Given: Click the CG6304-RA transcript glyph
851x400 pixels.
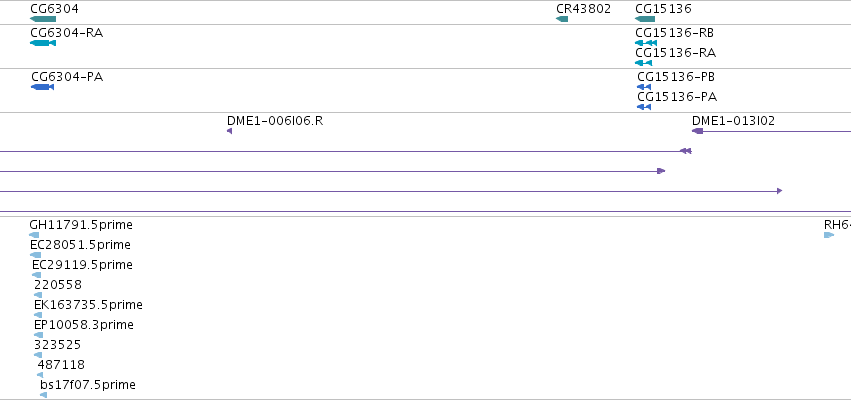Looking at the screenshot, I should point(43,43).
